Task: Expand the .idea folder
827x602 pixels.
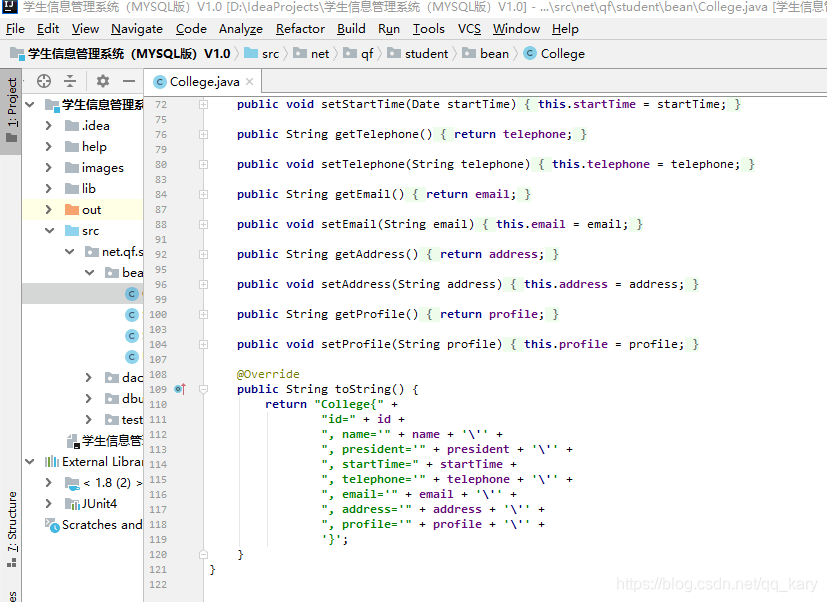Action: click(x=49, y=126)
